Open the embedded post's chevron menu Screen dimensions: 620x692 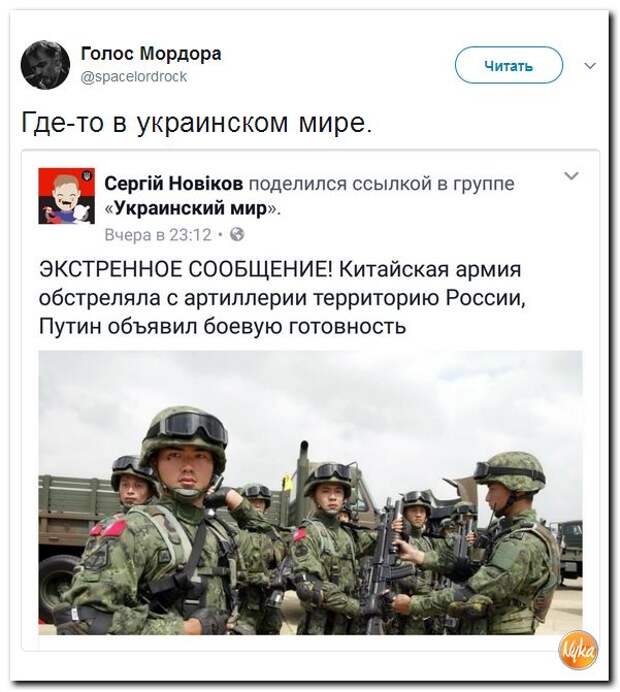tap(571, 176)
